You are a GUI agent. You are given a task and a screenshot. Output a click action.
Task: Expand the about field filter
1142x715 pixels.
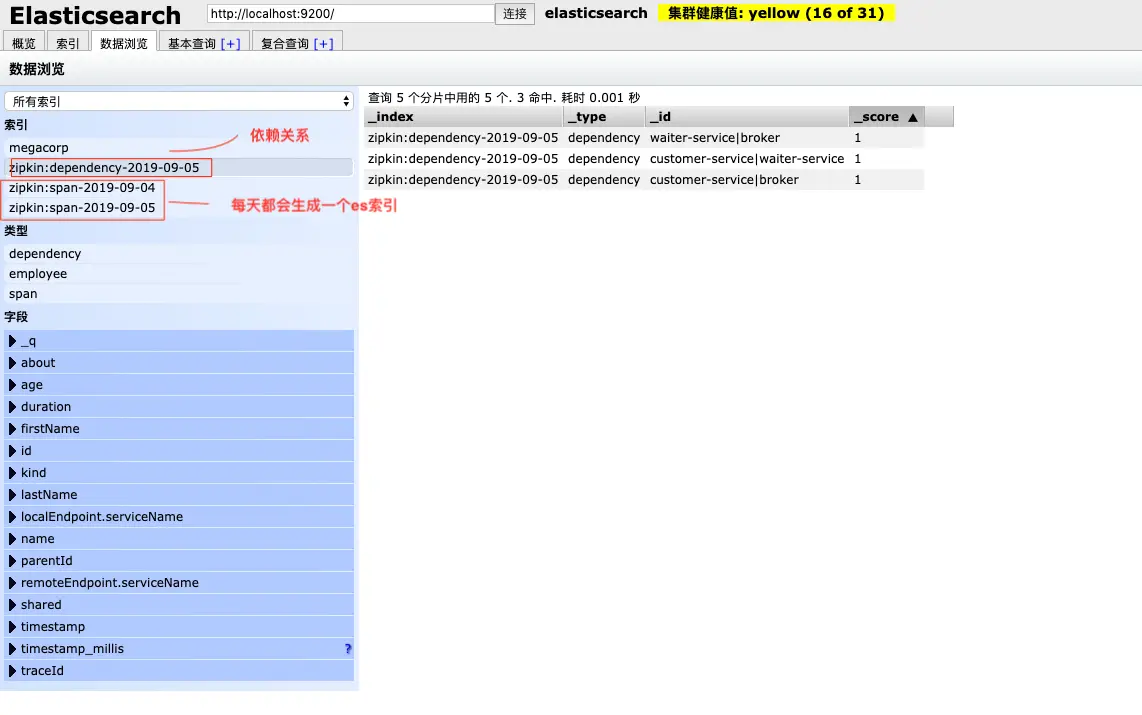click(x=179, y=363)
